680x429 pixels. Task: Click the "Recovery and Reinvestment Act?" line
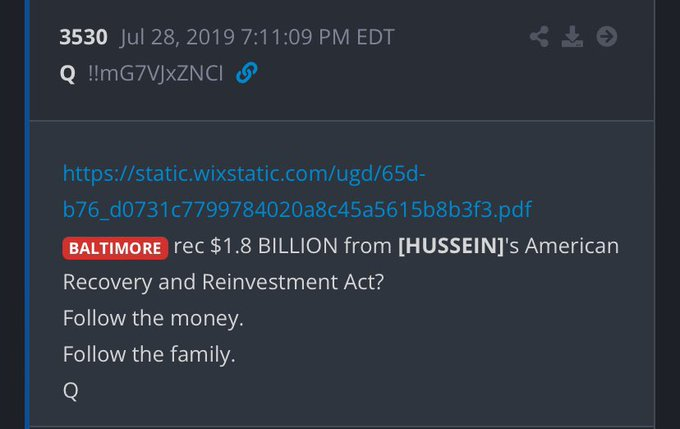(x=224, y=282)
